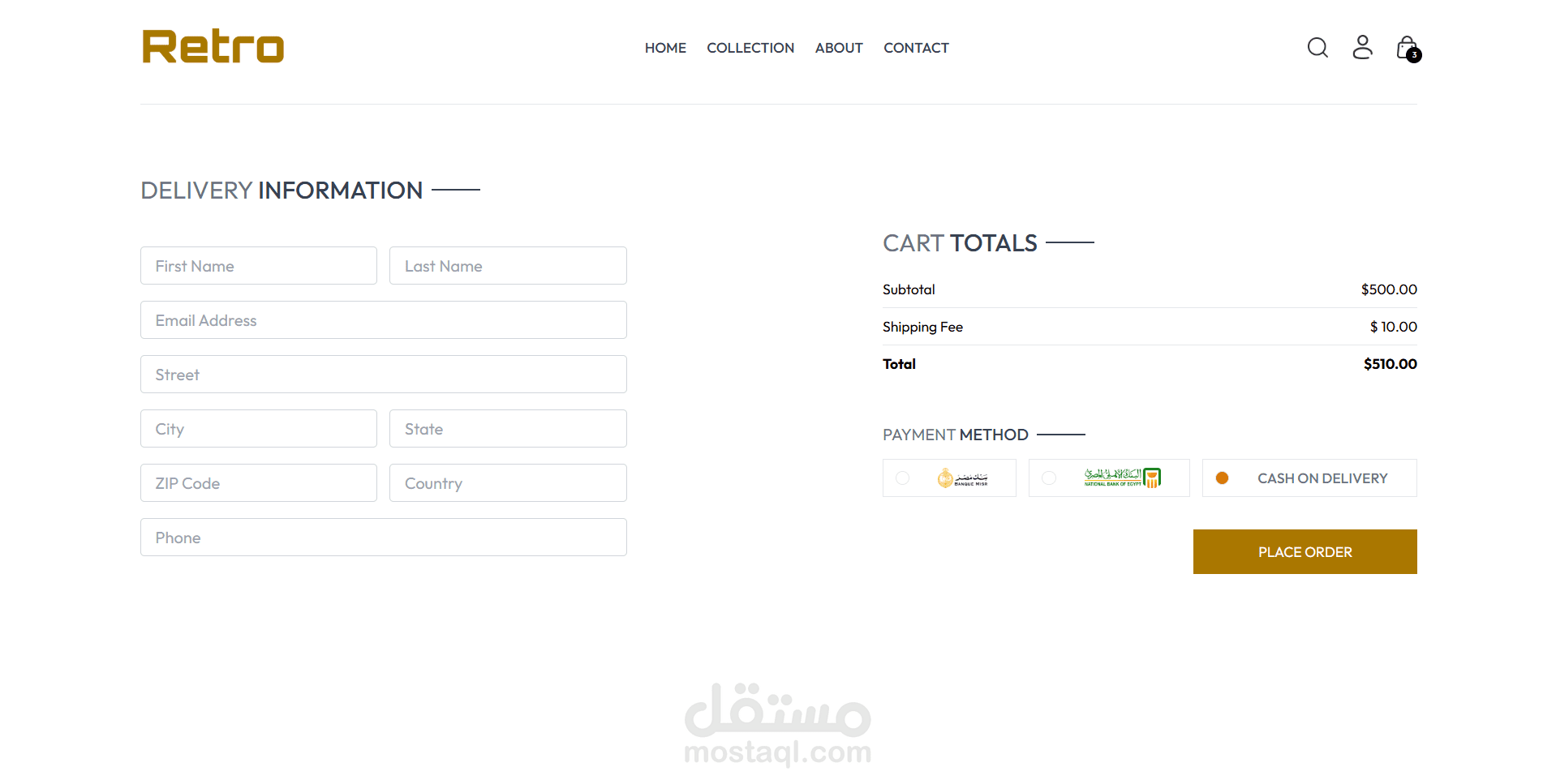
Task: Select the Banque Misr payment radio button
Action: (x=902, y=478)
